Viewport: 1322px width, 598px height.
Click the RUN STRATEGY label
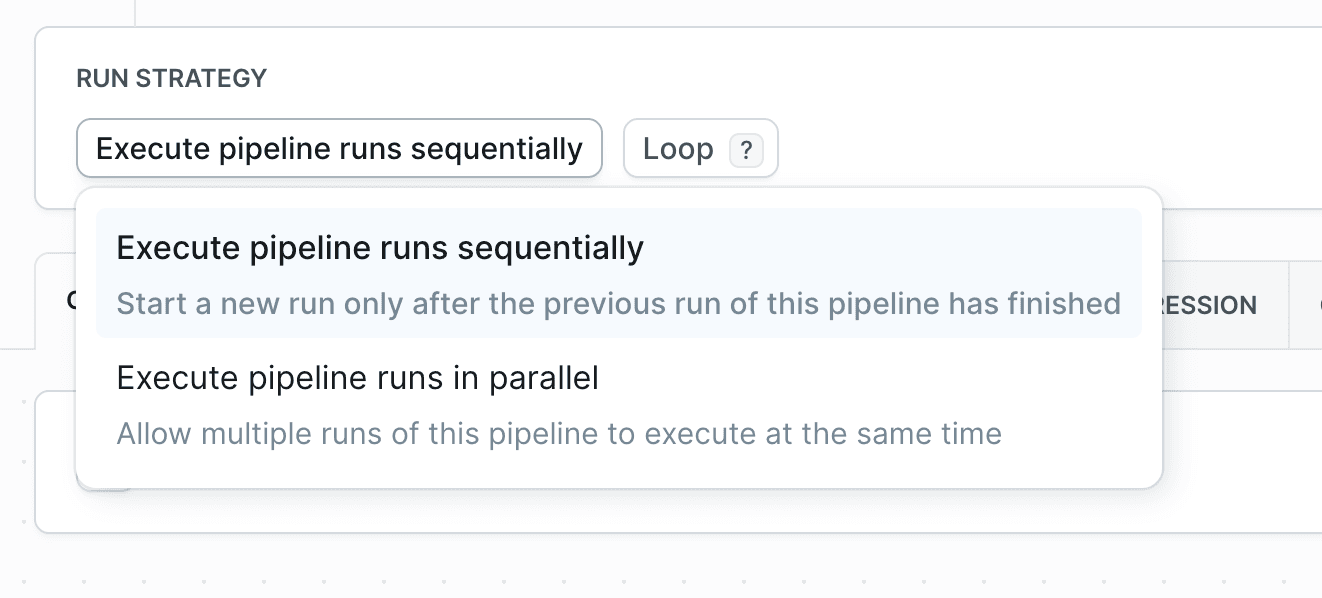(x=170, y=78)
